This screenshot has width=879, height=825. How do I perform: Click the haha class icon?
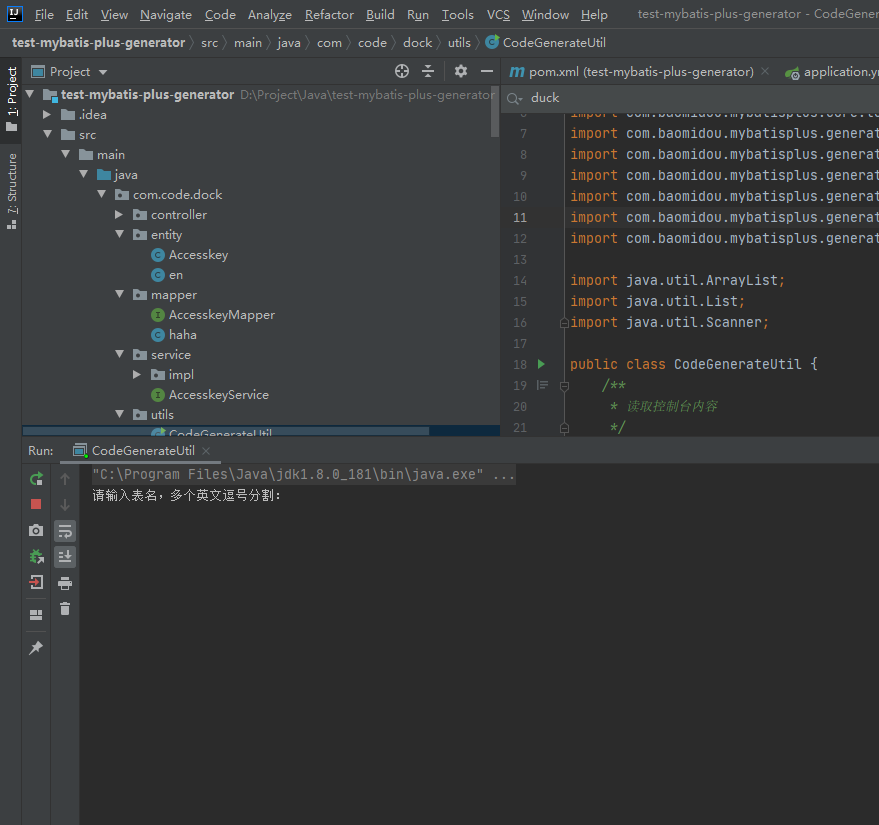pos(158,335)
